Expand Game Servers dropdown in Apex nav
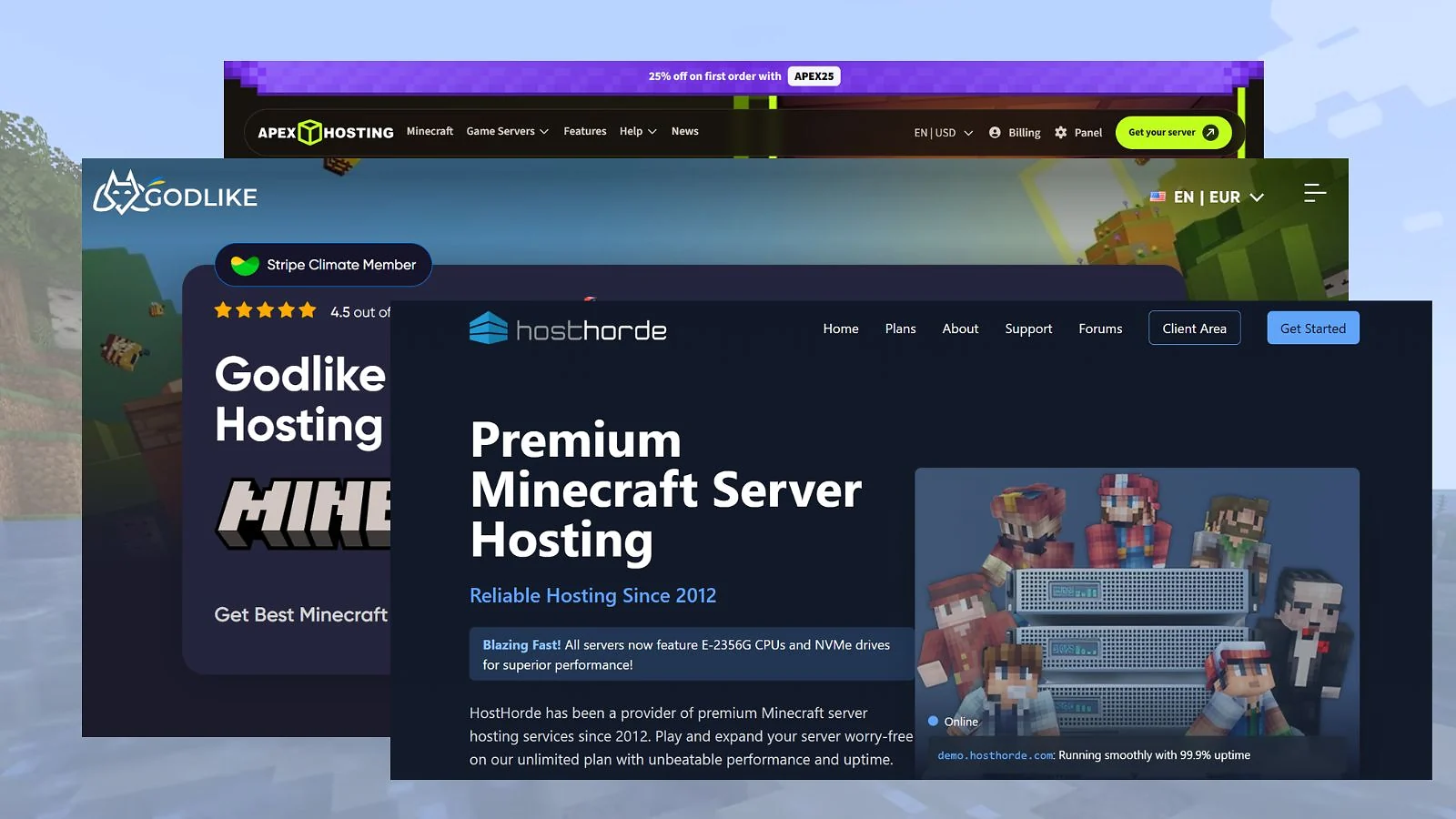This screenshot has width=1456, height=819. click(507, 131)
